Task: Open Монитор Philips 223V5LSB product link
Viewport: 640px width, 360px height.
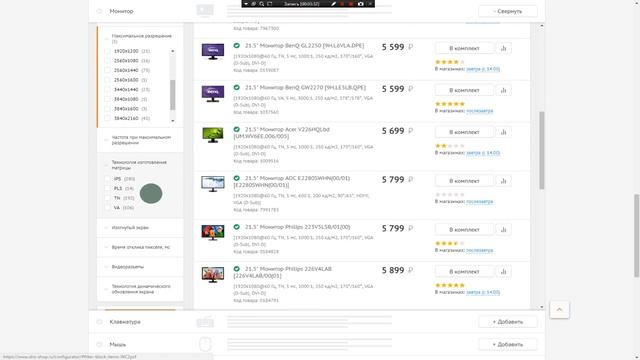Action: (297, 227)
